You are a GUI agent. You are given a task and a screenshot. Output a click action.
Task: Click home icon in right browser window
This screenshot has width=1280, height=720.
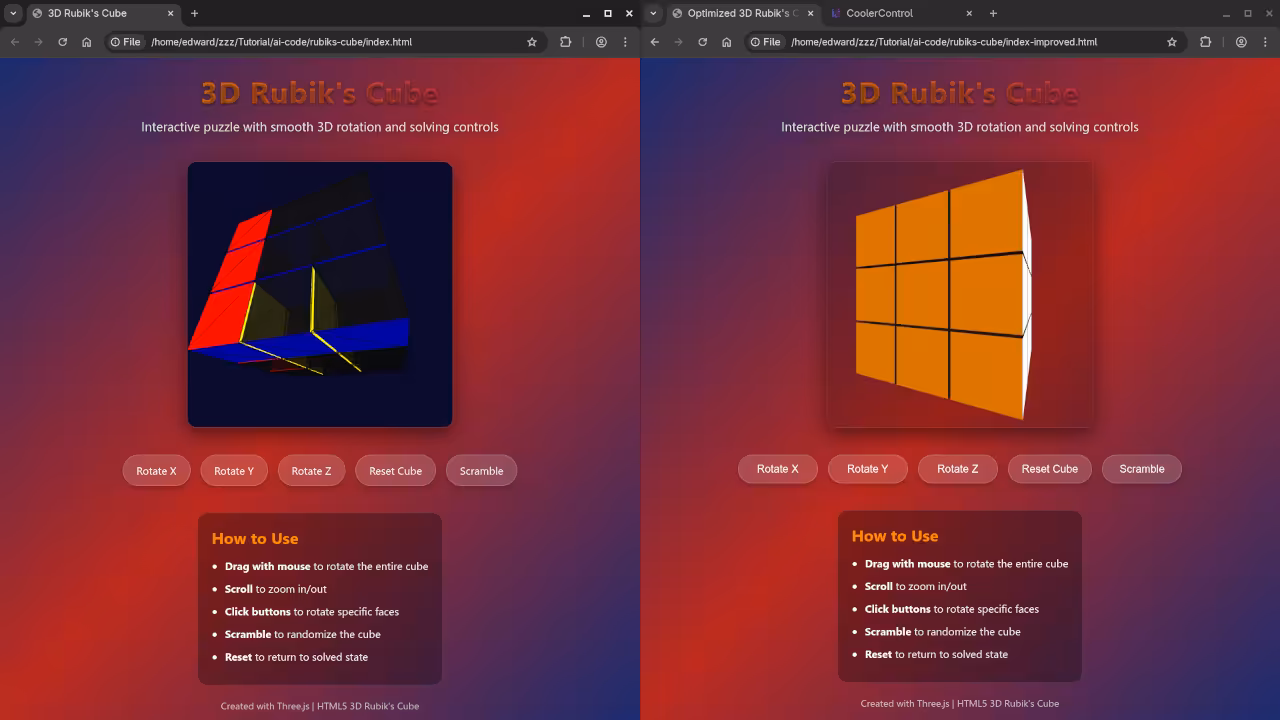(x=726, y=42)
